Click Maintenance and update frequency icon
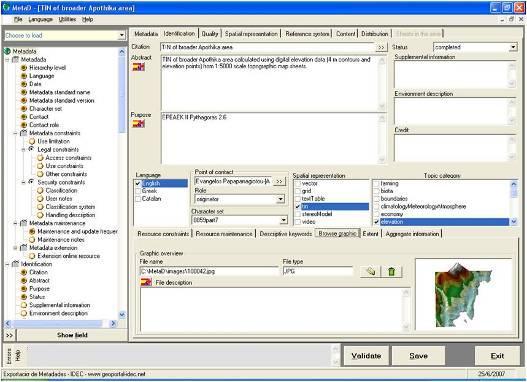Screen dimensions: 527x382 [x=32, y=231]
